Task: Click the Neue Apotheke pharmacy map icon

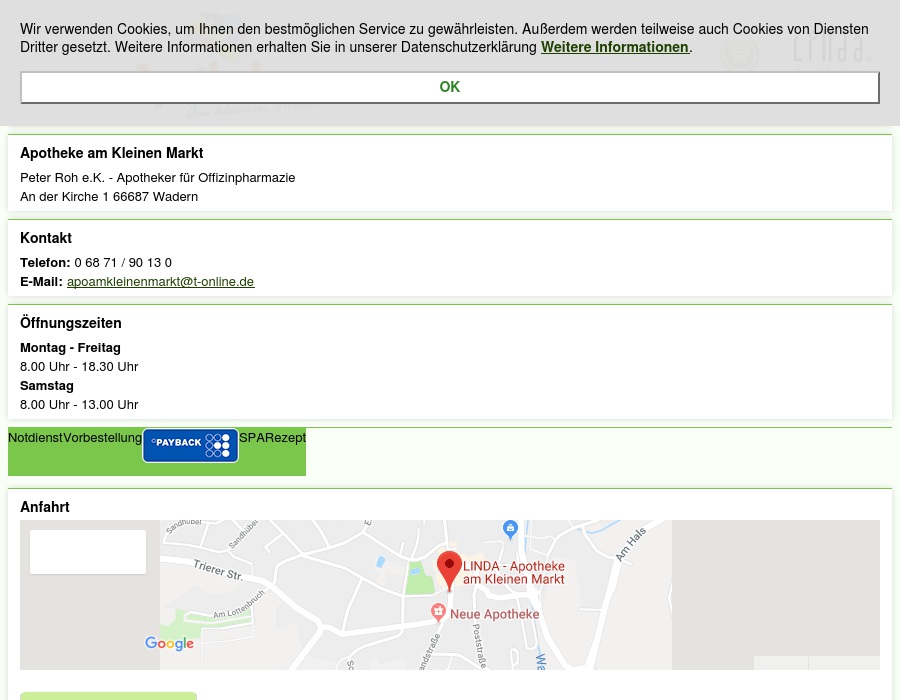Action: [x=438, y=611]
